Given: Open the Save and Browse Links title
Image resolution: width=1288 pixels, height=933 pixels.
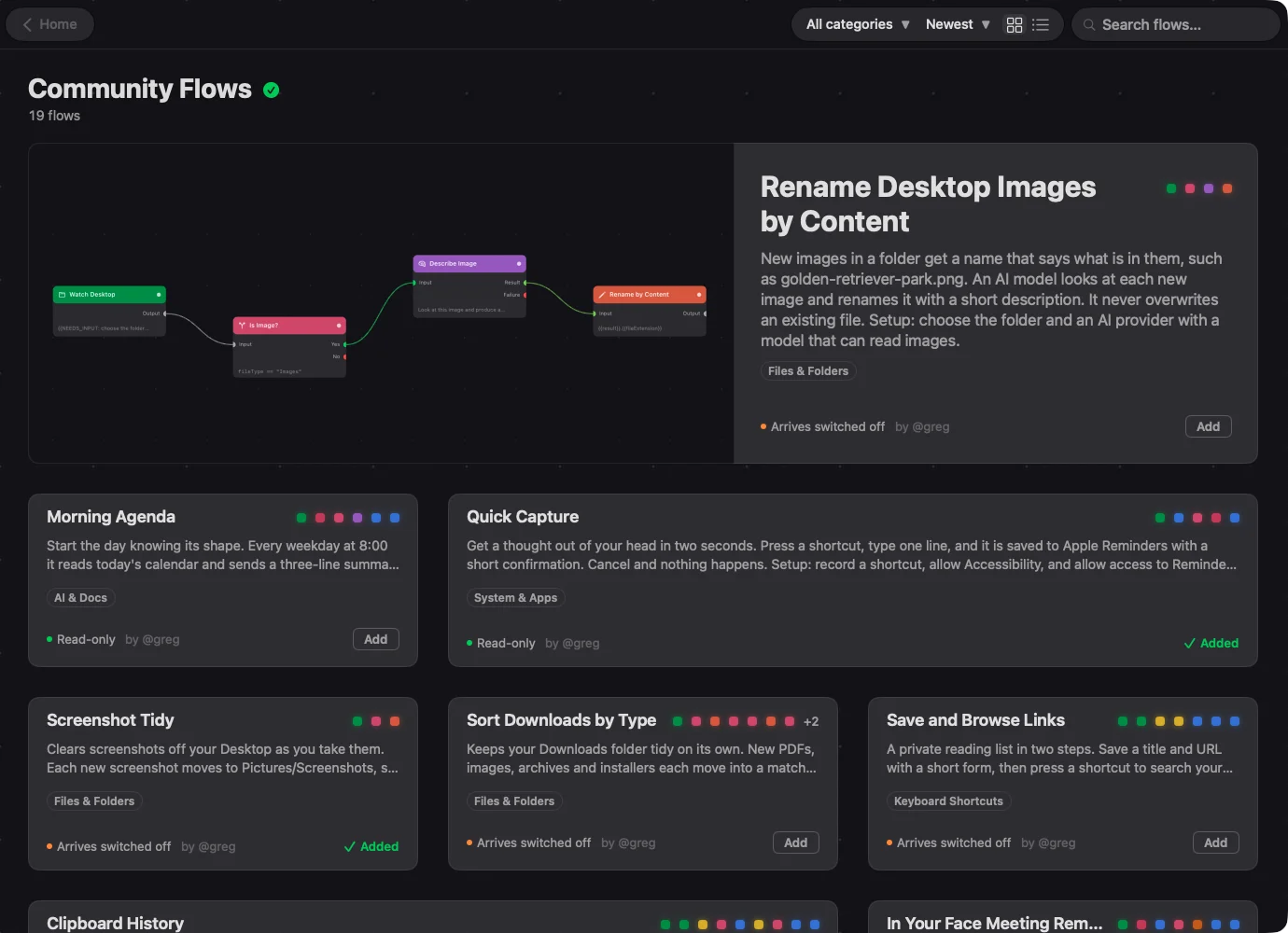Looking at the screenshot, I should [x=975, y=720].
